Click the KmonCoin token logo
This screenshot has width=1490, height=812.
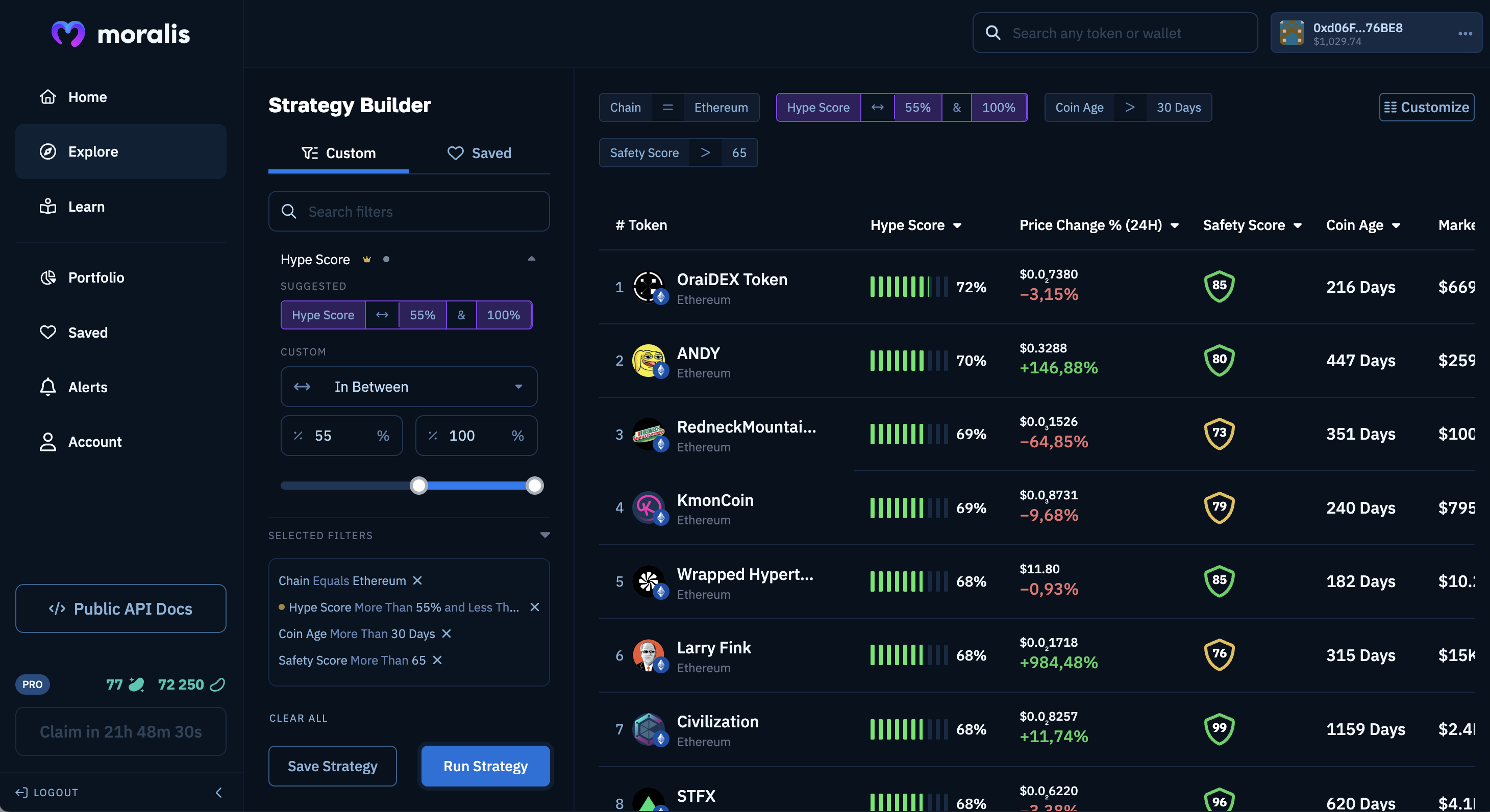(649, 507)
